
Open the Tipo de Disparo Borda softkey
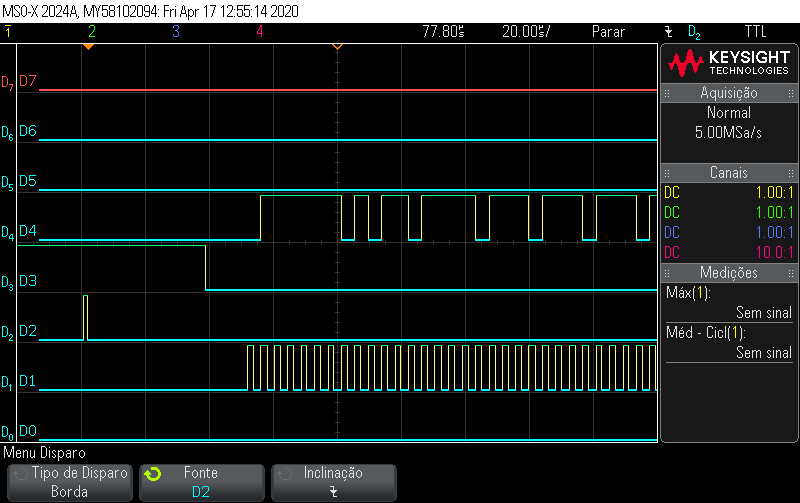pyautogui.click(x=70, y=482)
